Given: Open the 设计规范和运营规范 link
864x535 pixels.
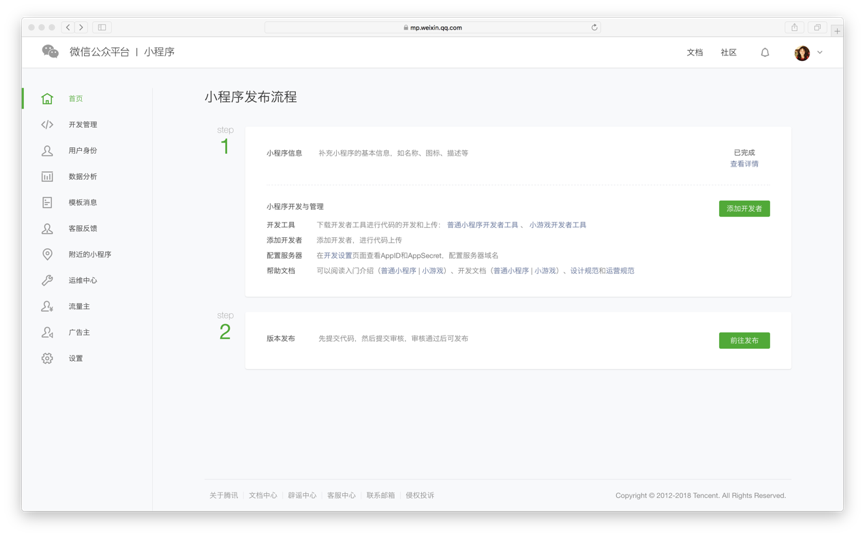Looking at the screenshot, I should pyautogui.click(x=602, y=271).
